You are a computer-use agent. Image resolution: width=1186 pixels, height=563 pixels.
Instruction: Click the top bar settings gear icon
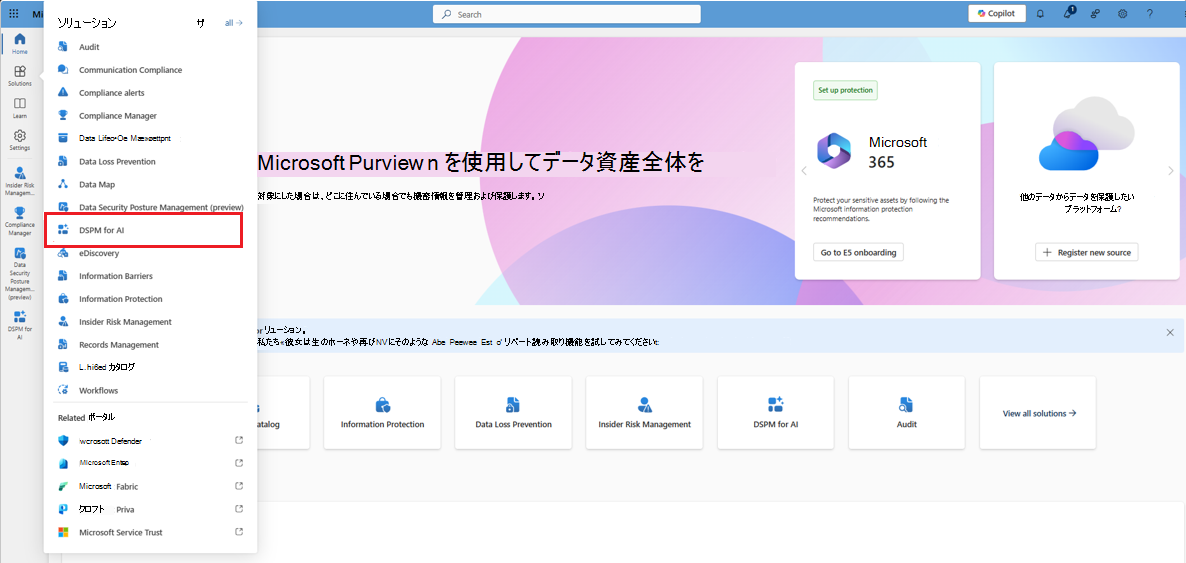pyautogui.click(x=1123, y=14)
